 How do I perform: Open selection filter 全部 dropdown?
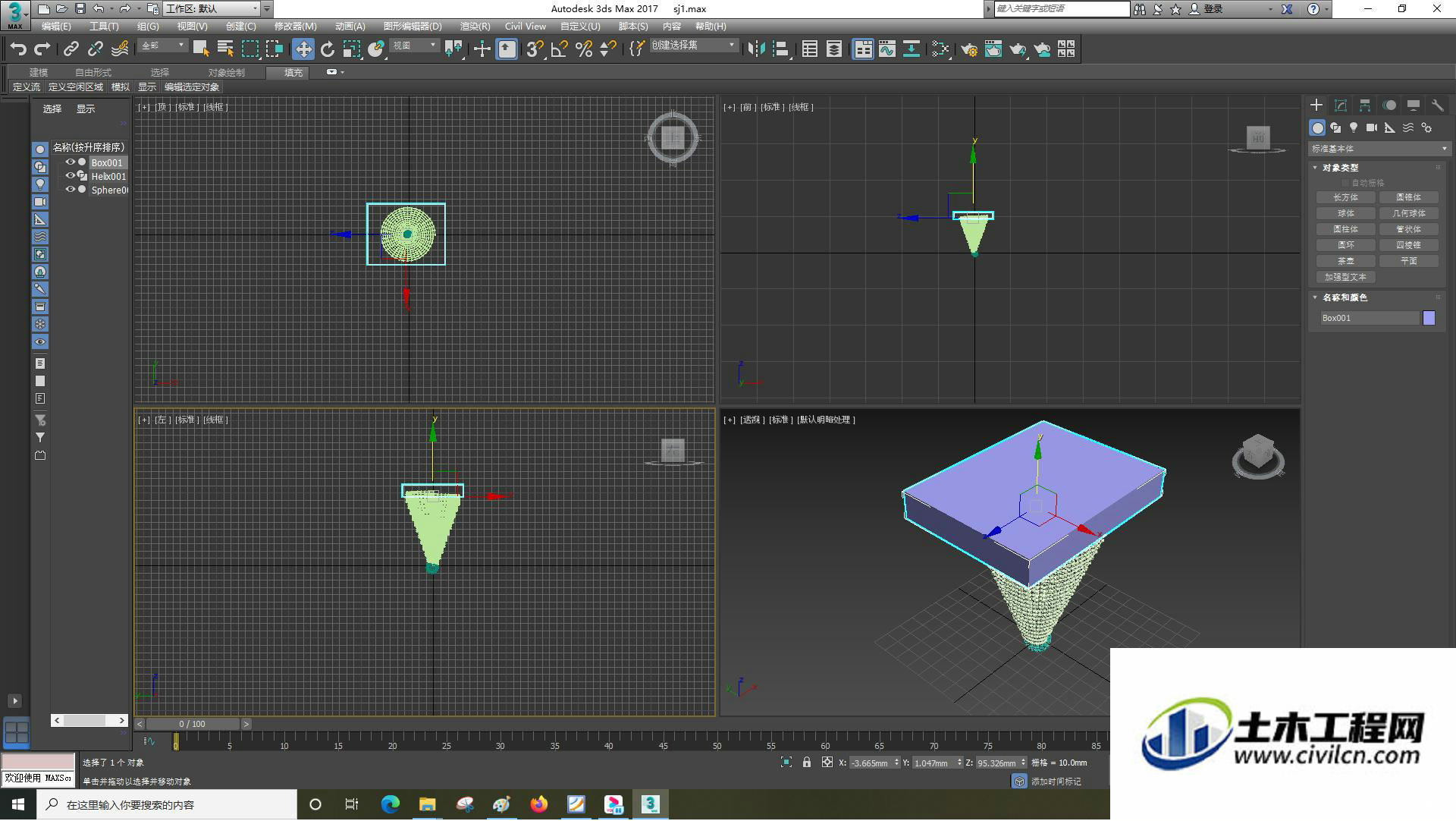(x=163, y=46)
